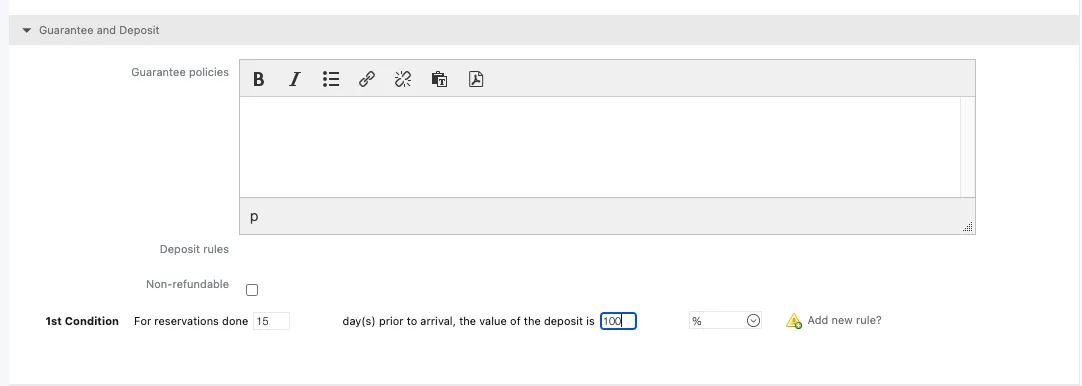Focus the deposit value field showing 100
The height and width of the screenshot is (386, 1082).
pyautogui.click(x=618, y=321)
